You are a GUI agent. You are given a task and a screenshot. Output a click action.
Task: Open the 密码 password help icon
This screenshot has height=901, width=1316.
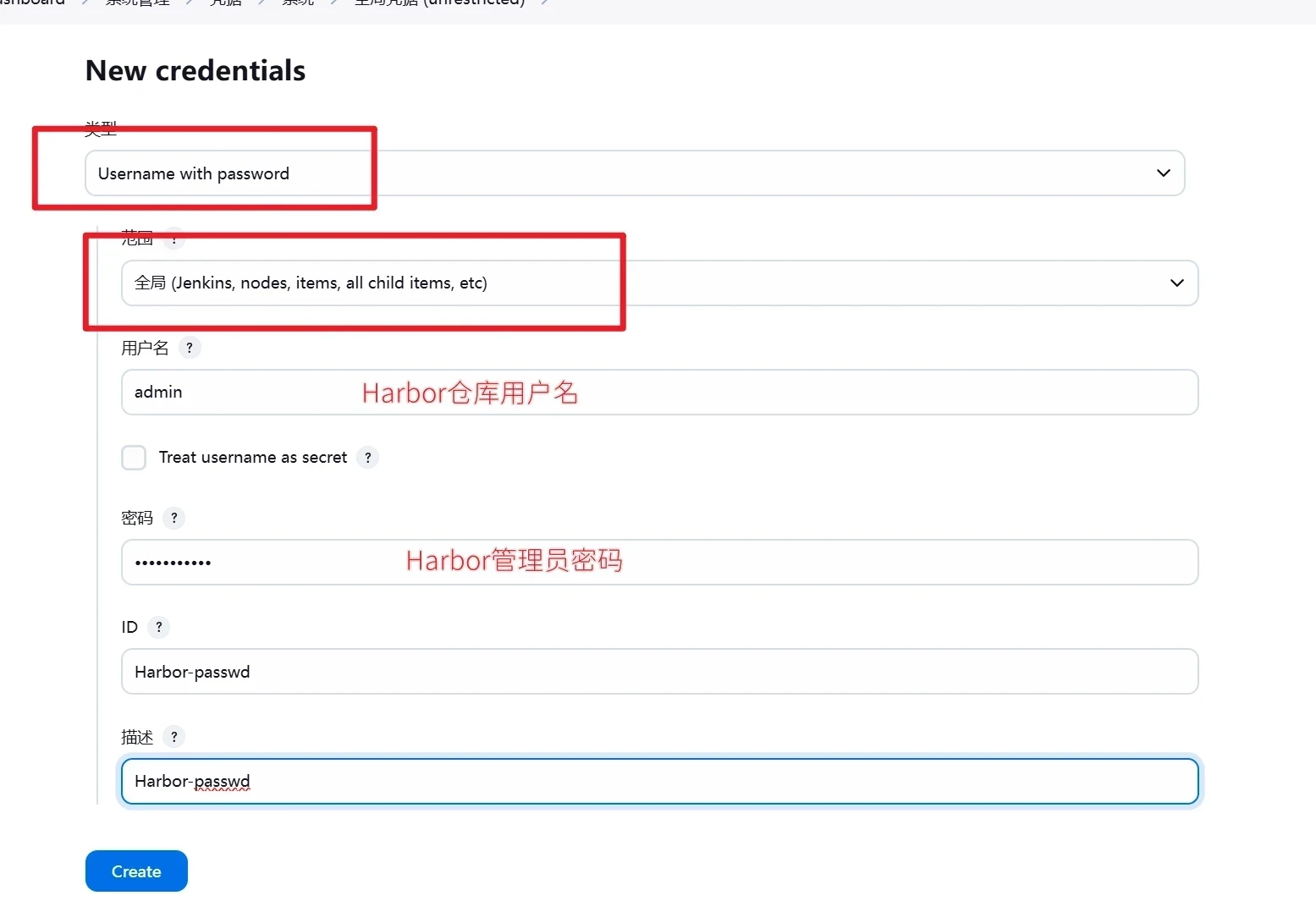pyautogui.click(x=174, y=518)
